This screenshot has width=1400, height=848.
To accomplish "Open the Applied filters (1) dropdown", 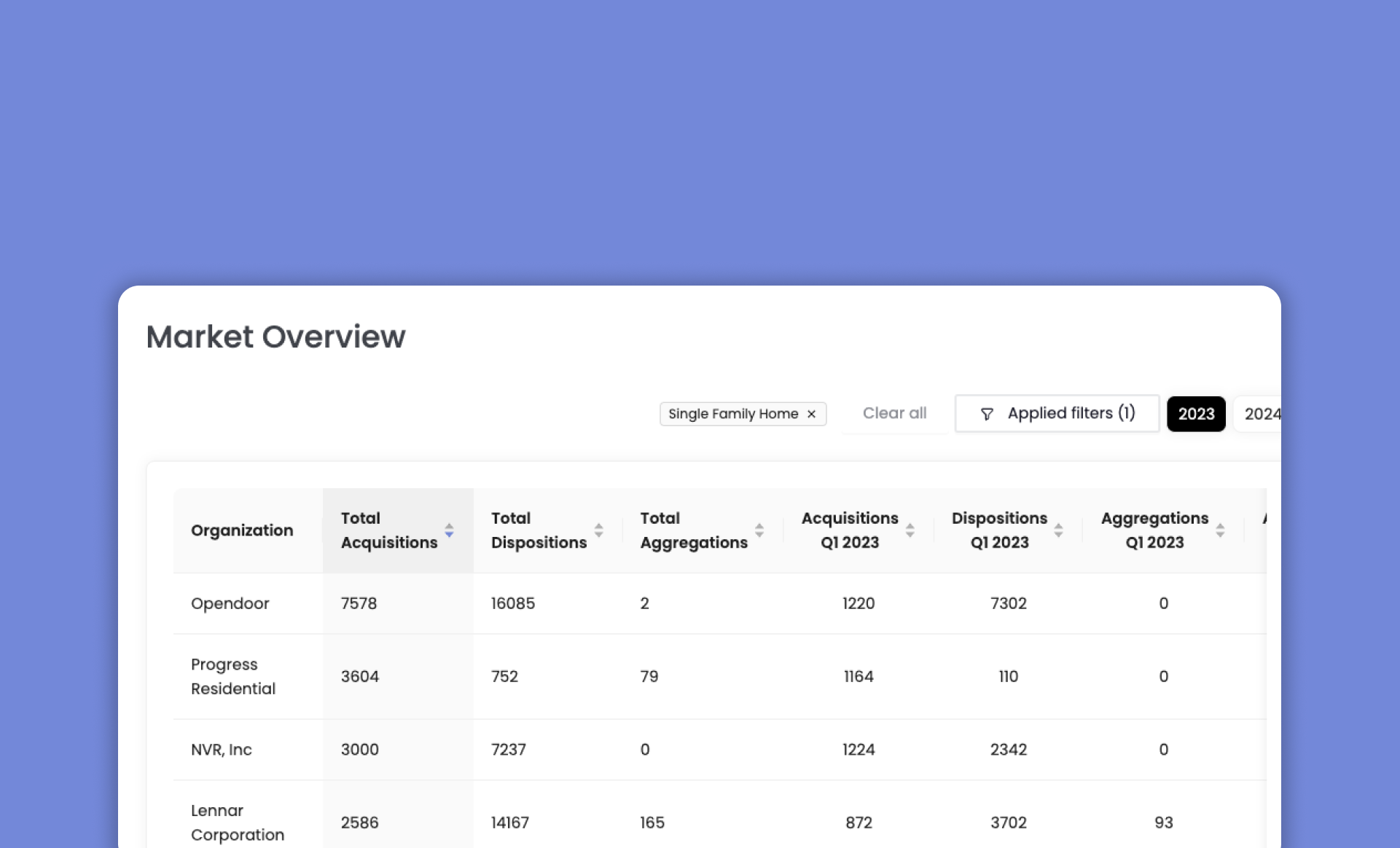I will (1057, 414).
